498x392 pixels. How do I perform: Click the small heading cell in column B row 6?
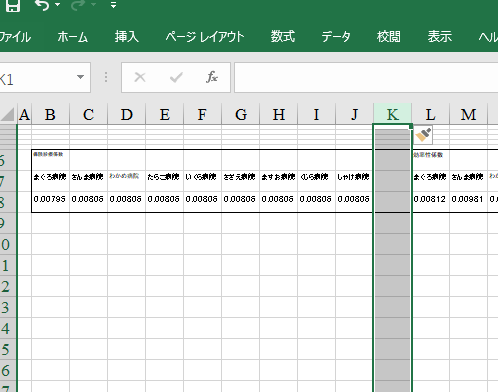pyautogui.click(x=50, y=160)
